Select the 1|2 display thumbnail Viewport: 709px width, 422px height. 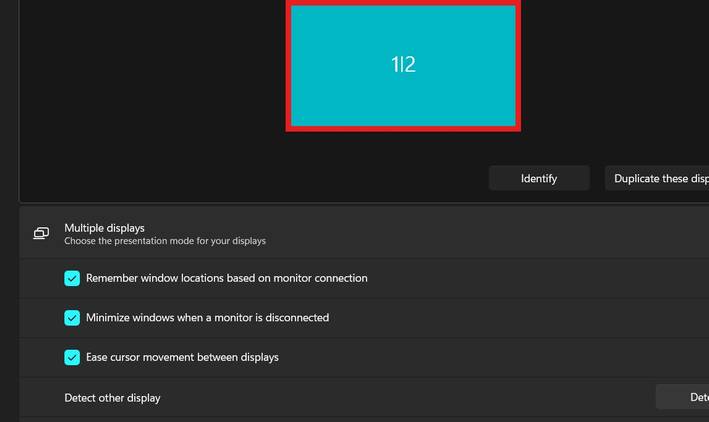point(403,66)
